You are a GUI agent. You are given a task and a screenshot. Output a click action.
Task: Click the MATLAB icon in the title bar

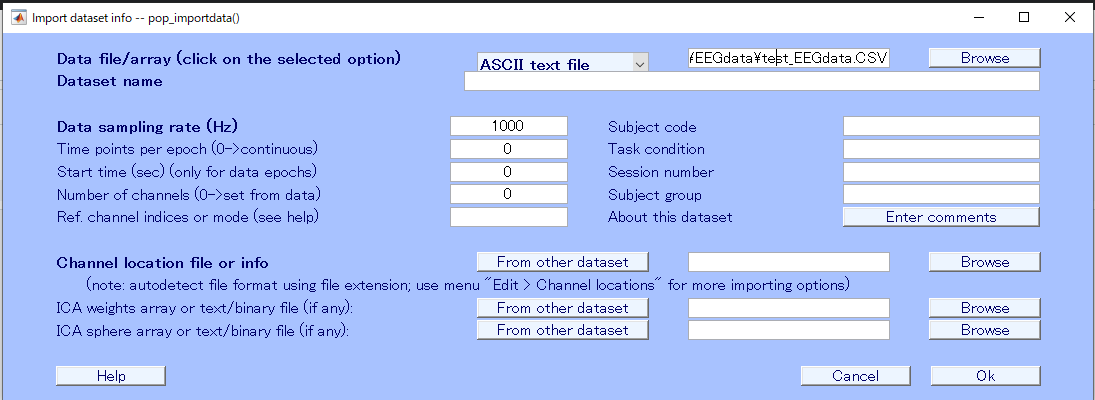pyautogui.click(x=19, y=17)
